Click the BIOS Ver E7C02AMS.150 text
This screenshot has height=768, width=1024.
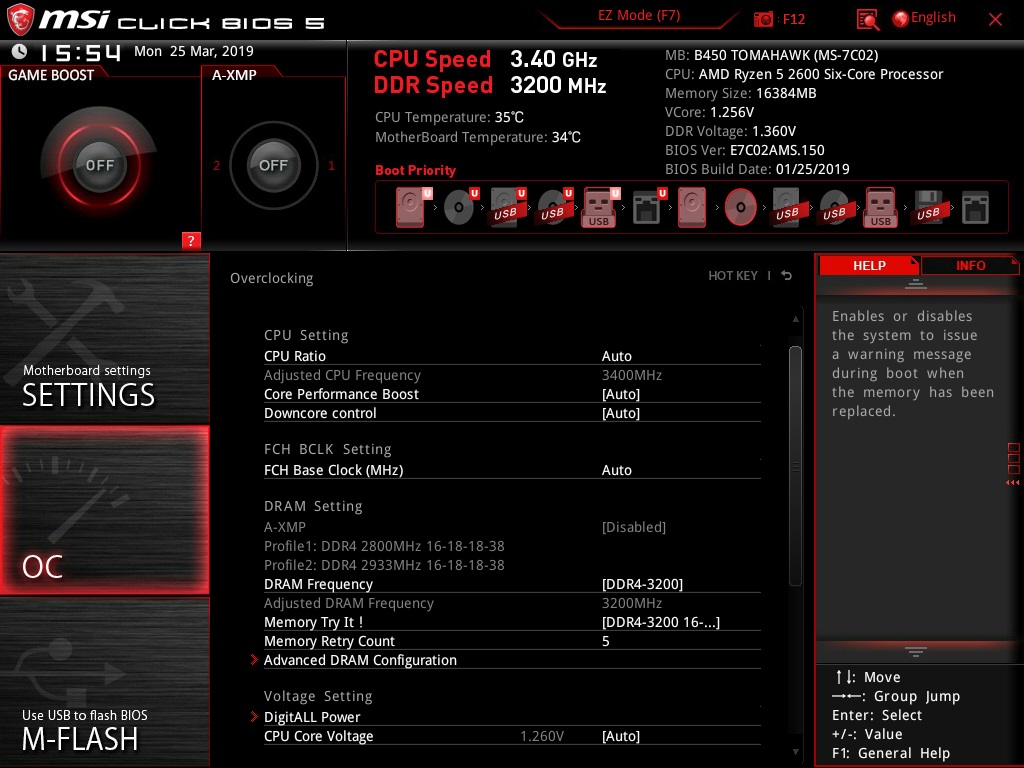(x=744, y=150)
